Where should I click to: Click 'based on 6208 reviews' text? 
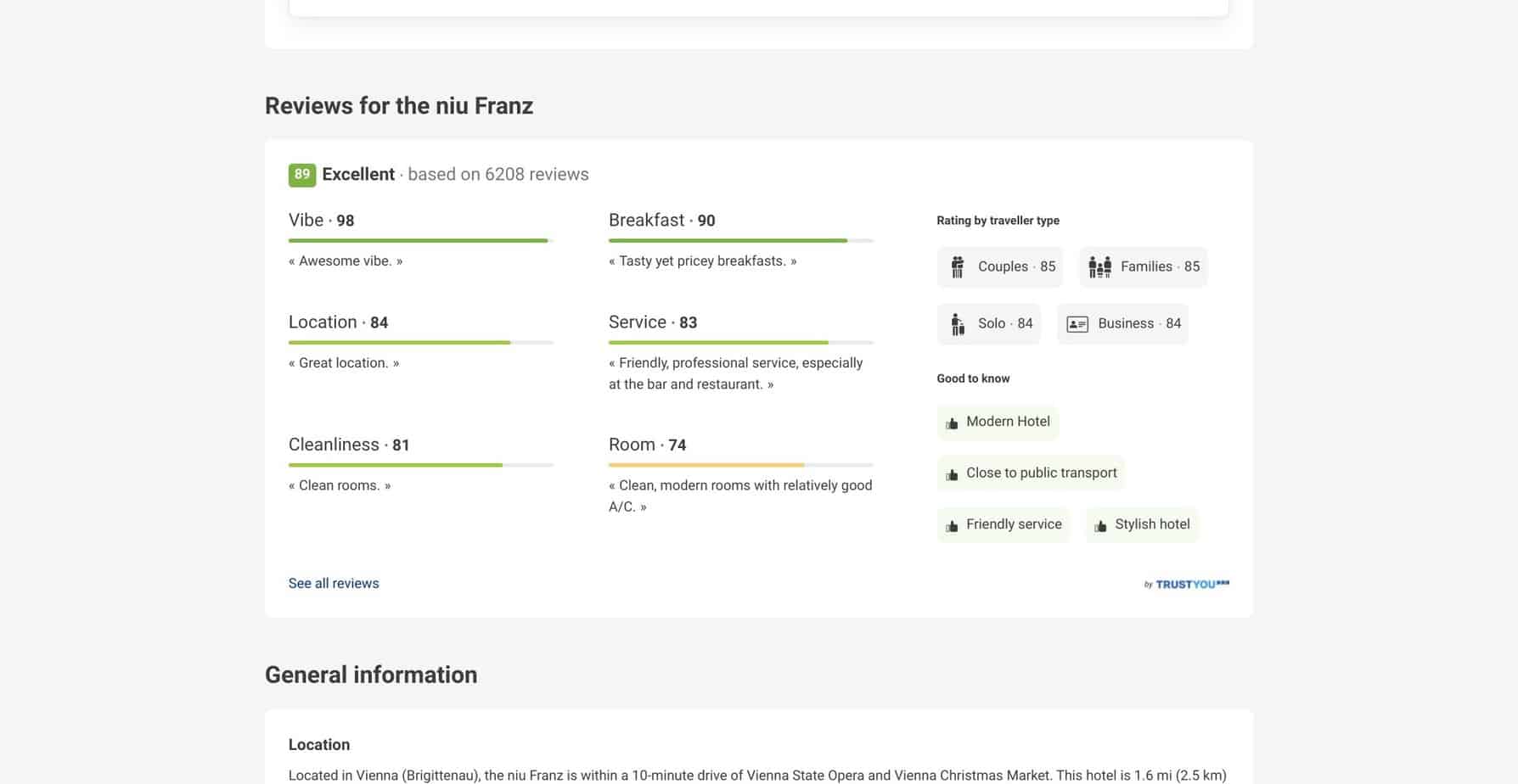tap(498, 175)
